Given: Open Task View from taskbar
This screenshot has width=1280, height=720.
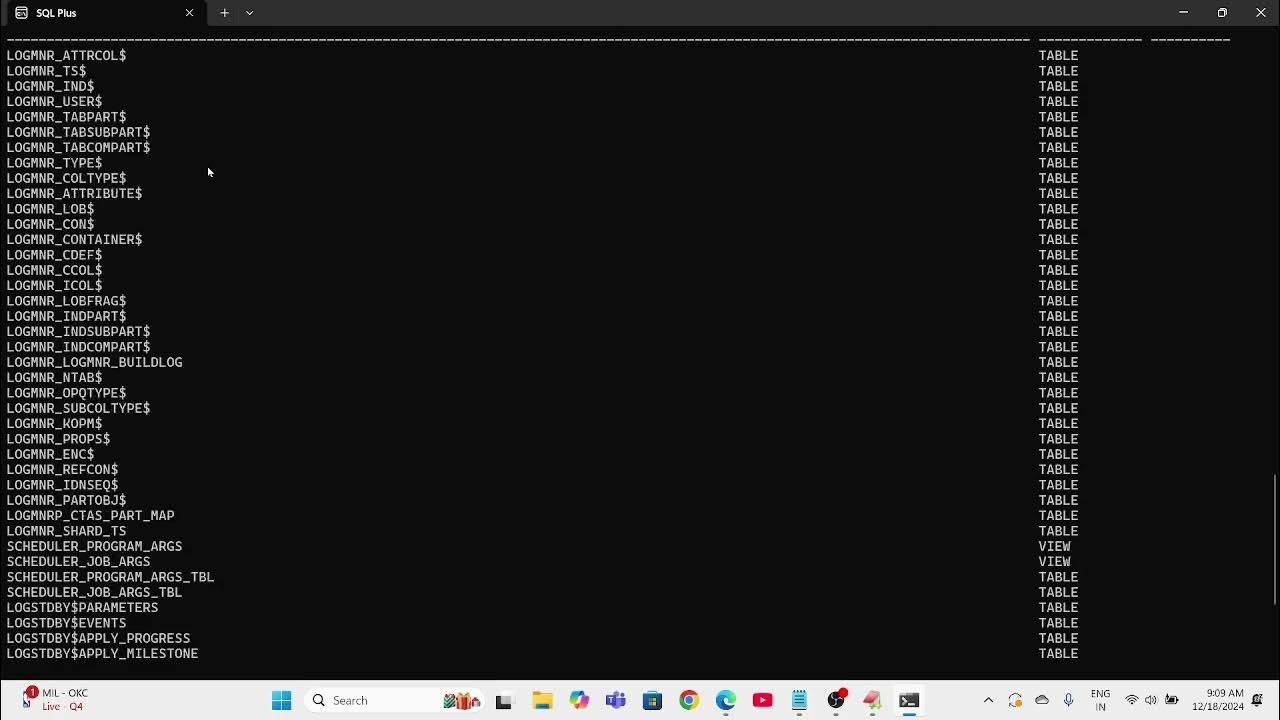Looking at the screenshot, I should pos(503,700).
